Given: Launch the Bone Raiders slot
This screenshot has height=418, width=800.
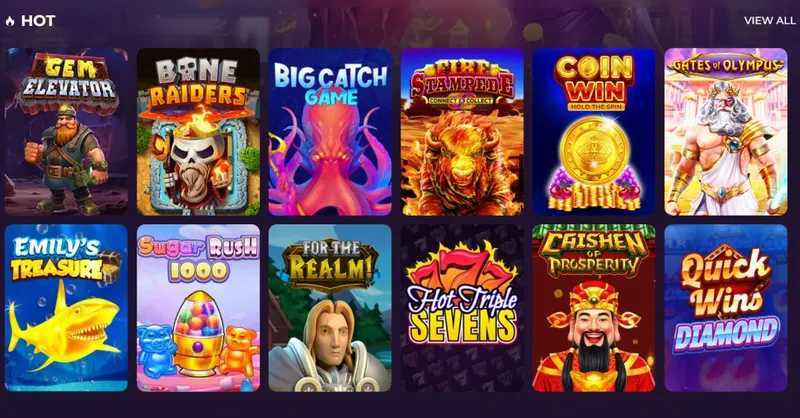Looking at the screenshot, I should [198, 132].
